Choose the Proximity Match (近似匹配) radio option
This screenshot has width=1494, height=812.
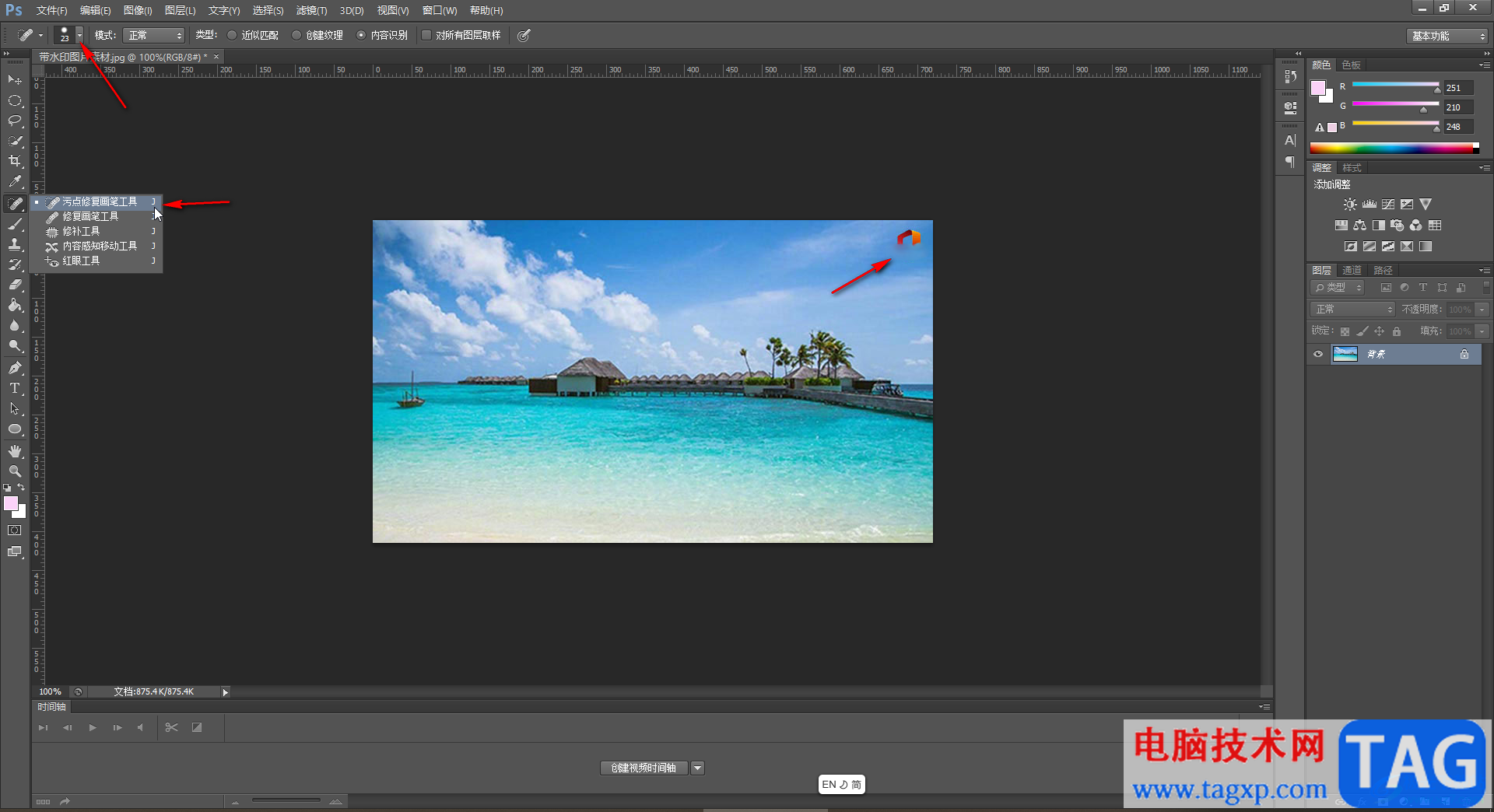[232, 35]
